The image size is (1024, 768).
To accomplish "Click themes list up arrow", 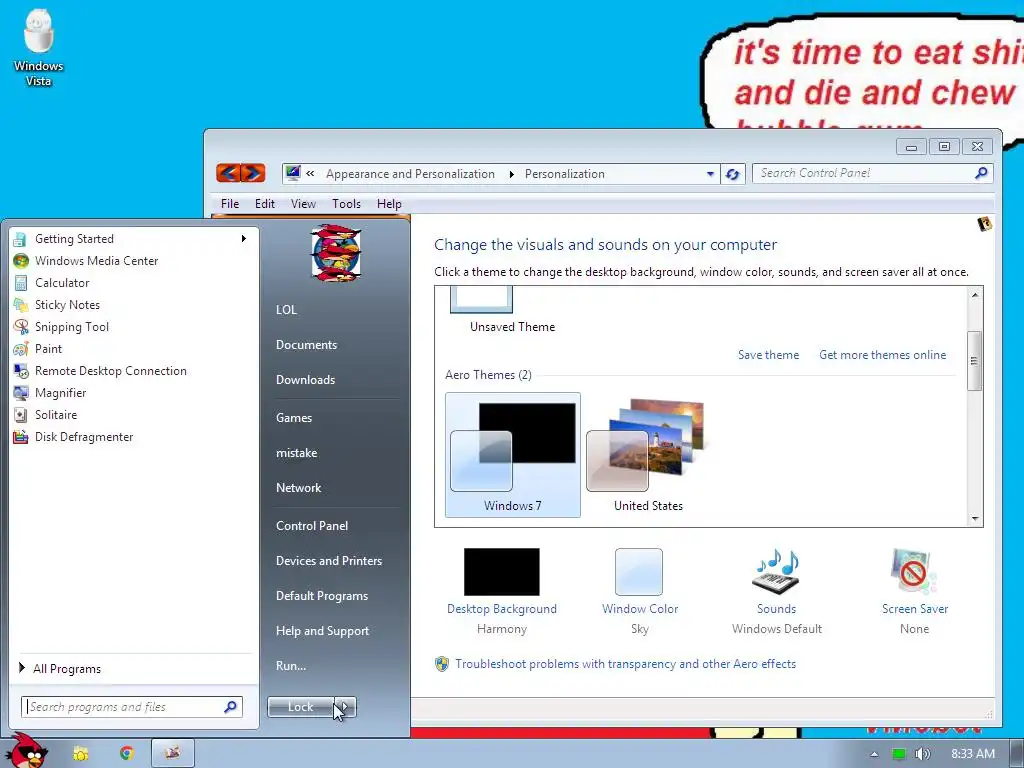I will 974,295.
